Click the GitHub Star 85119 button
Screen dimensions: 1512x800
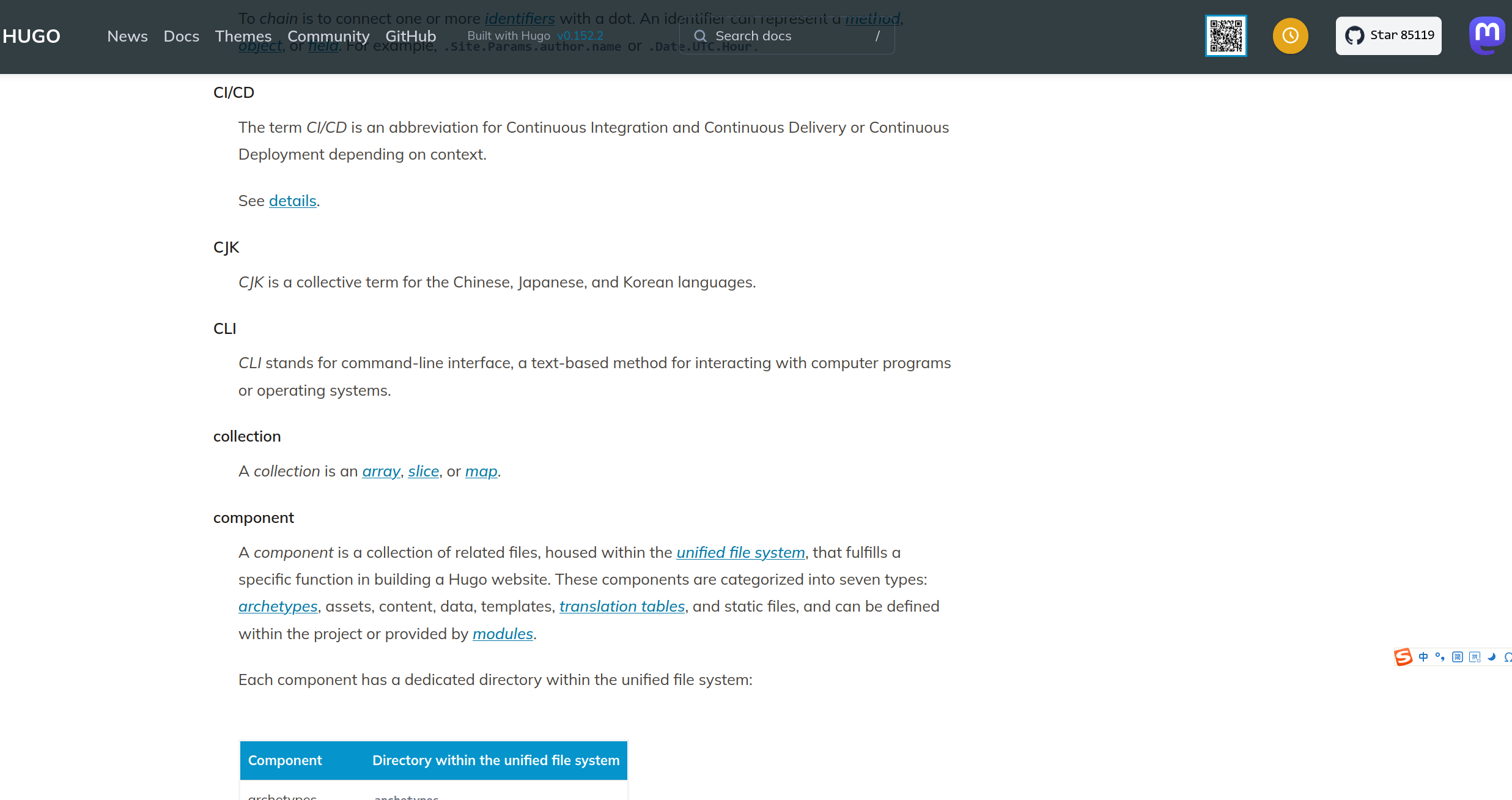click(x=1388, y=35)
